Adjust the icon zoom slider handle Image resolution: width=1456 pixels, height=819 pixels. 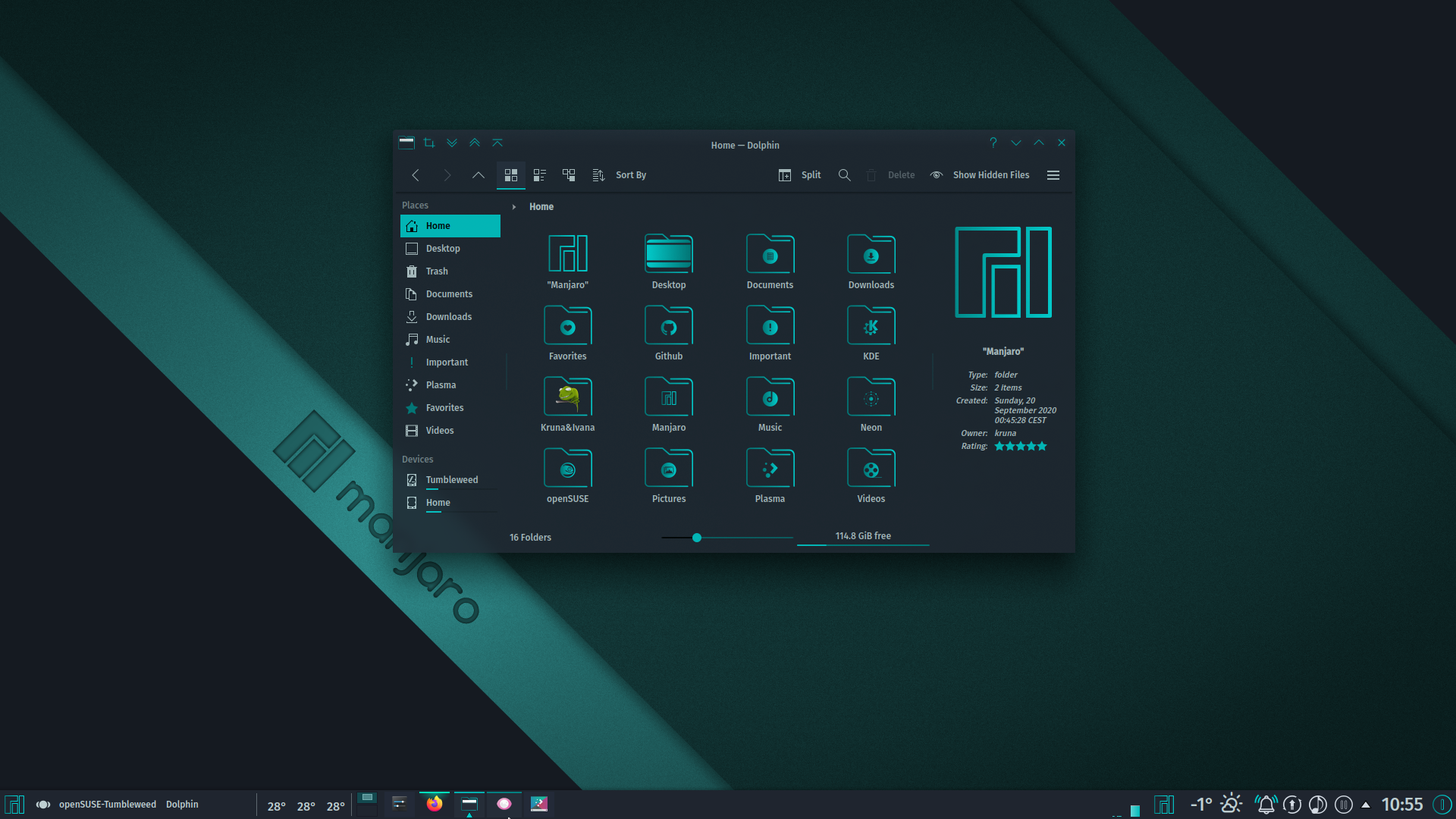tap(697, 538)
